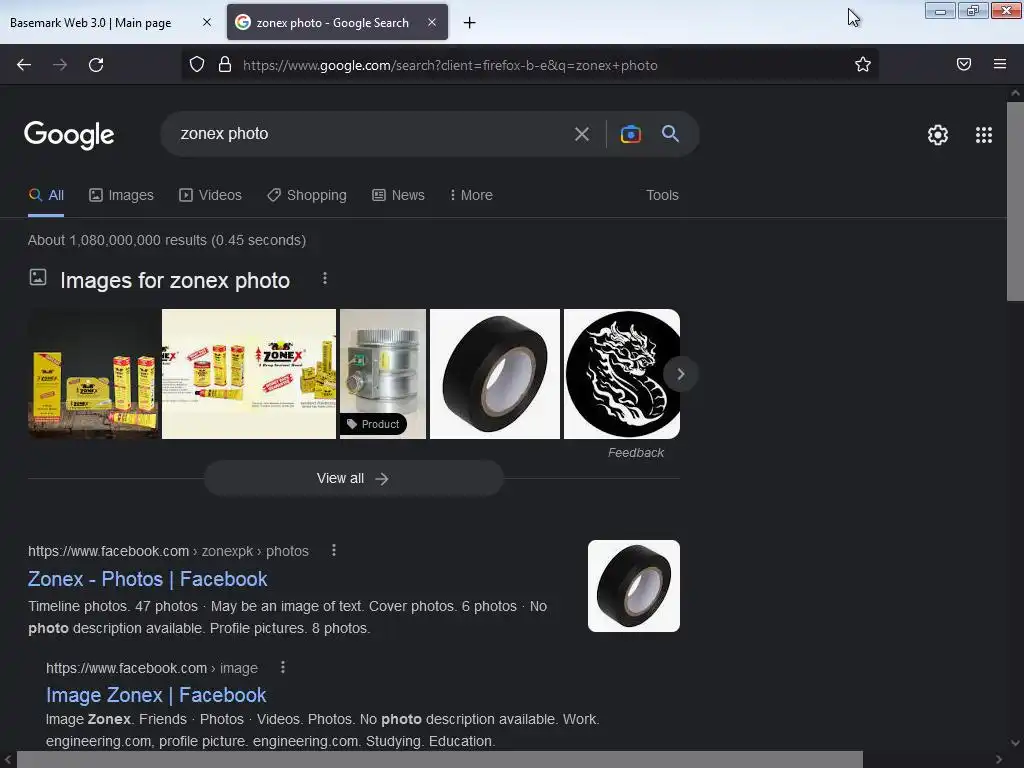Open Google quick settings gear
1024x768 pixels.
point(938,135)
